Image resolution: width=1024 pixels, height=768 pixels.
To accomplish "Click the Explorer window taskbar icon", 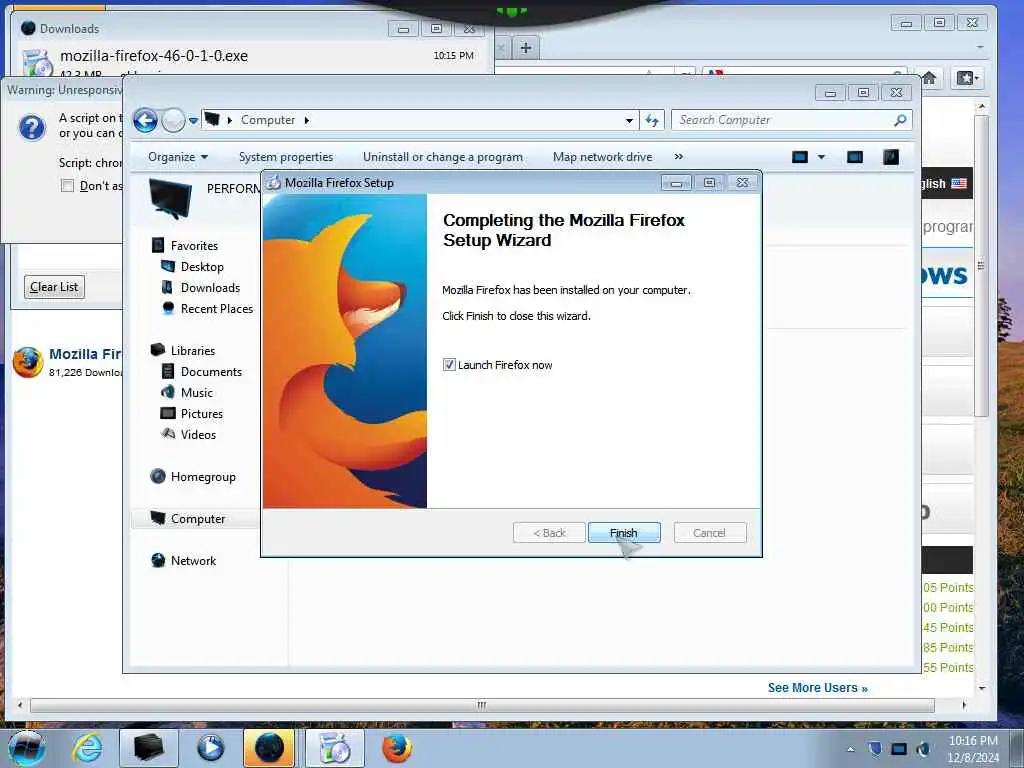I will click(x=149, y=748).
